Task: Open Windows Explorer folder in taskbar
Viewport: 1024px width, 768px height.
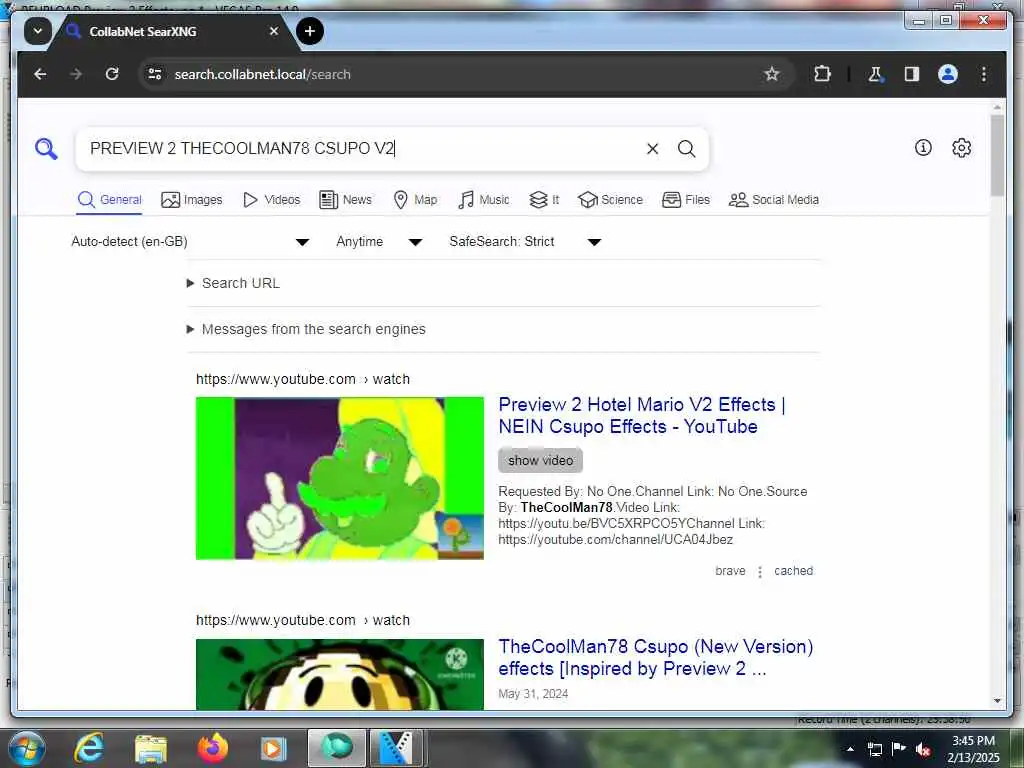Action: (x=151, y=748)
